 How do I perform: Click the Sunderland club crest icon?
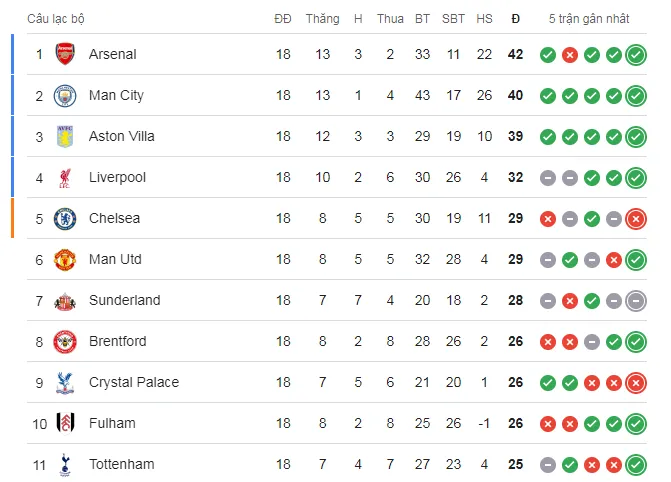(x=65, y=300)
